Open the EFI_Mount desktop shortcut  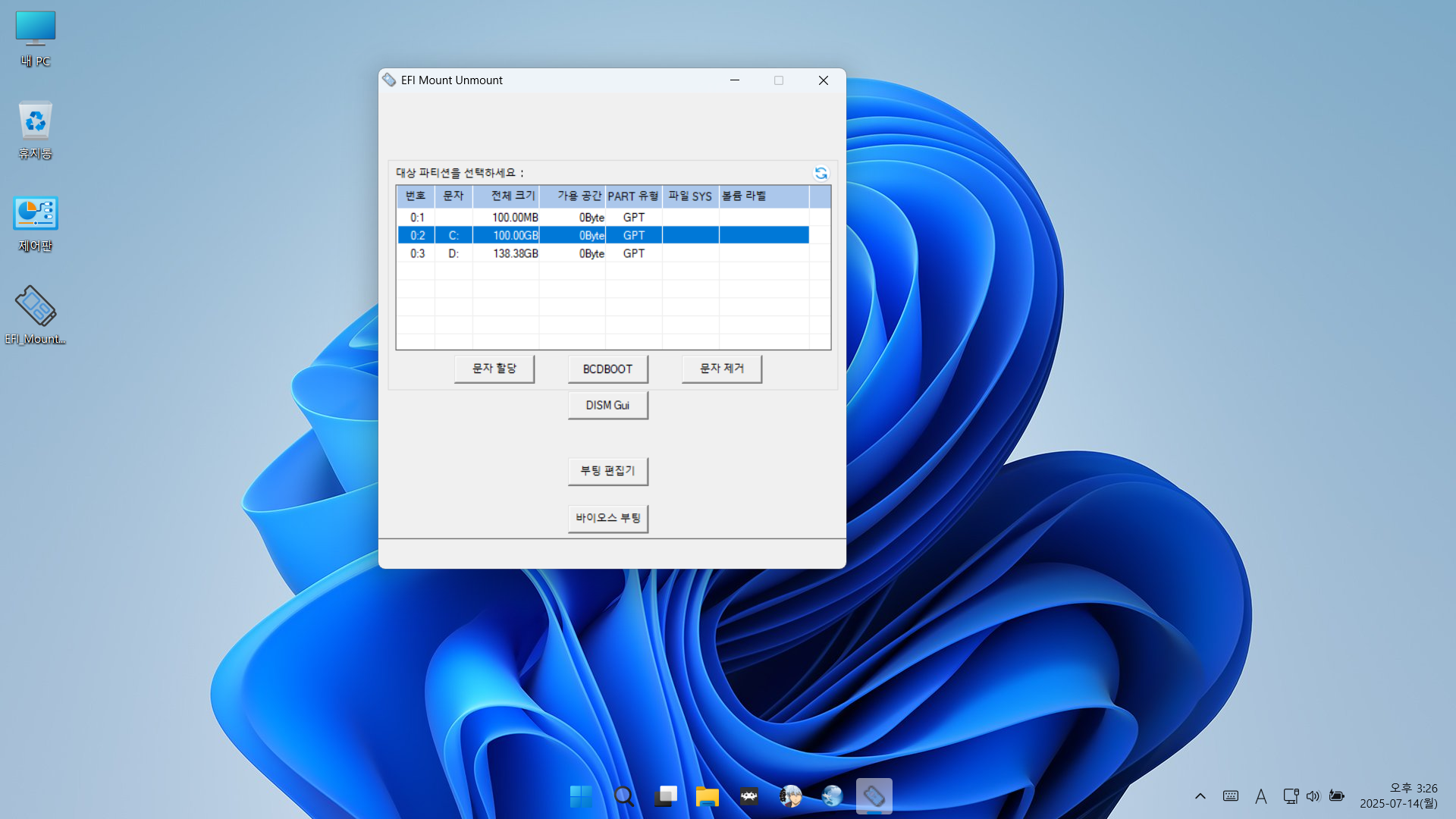click(35, 315)
